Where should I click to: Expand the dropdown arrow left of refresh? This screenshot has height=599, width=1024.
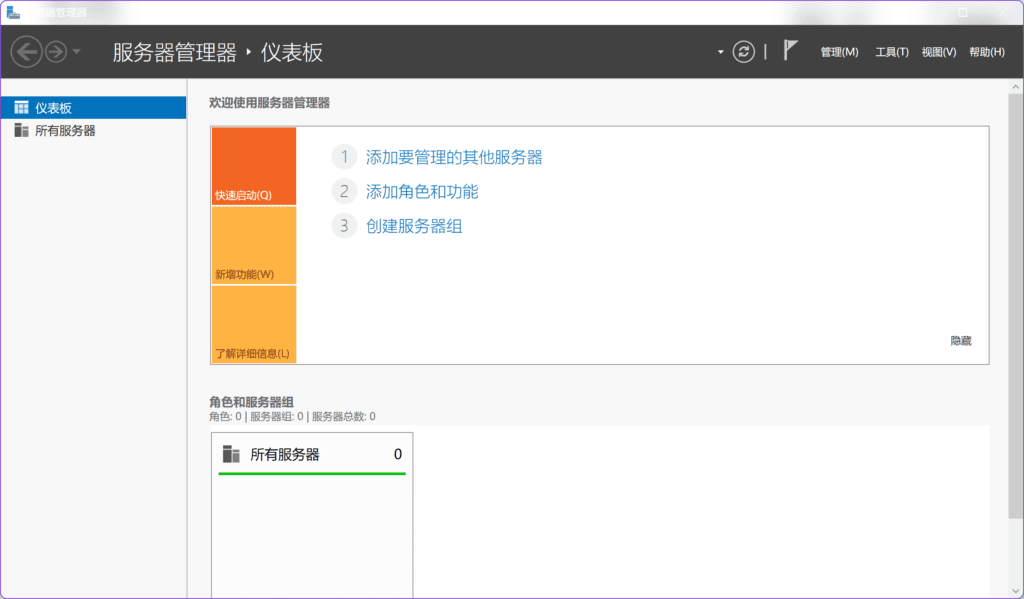(720, 52)
